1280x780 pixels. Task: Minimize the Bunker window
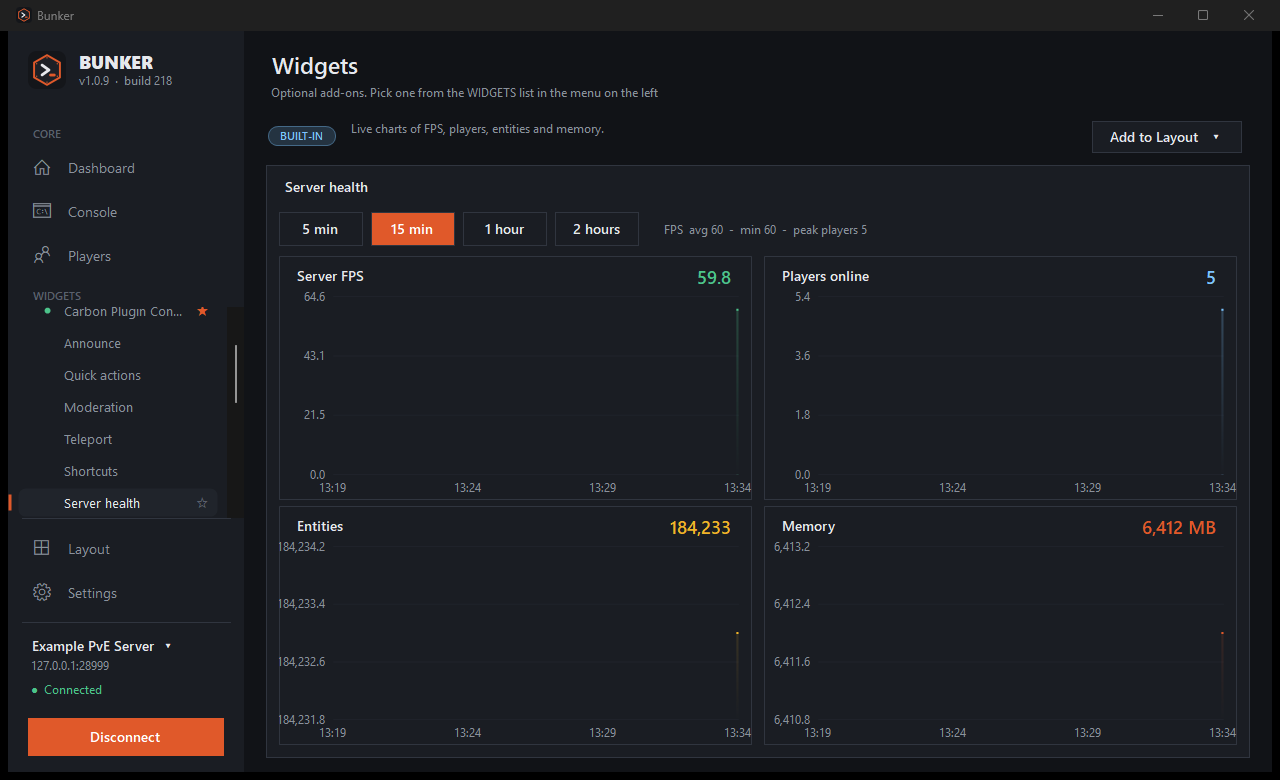click(1157, 15)
